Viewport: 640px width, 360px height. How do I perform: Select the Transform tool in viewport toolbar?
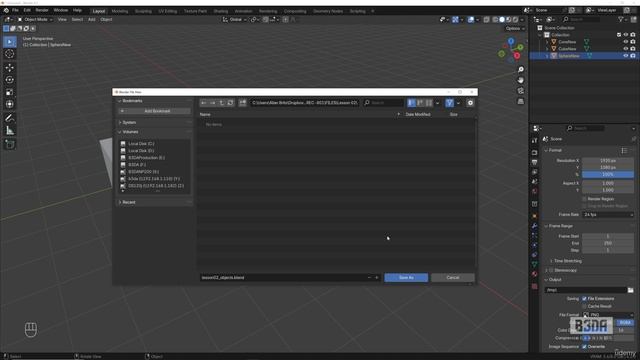9,104
